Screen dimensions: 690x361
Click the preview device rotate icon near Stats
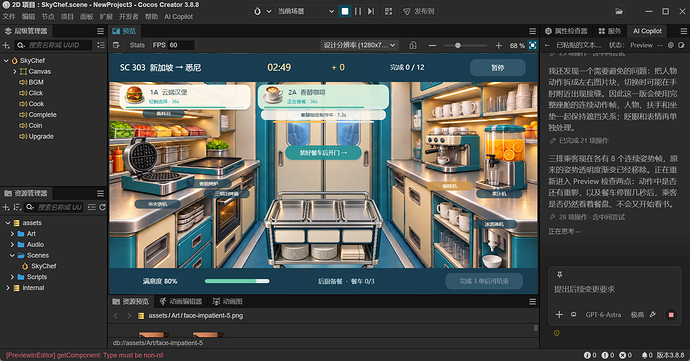[116, 45]
